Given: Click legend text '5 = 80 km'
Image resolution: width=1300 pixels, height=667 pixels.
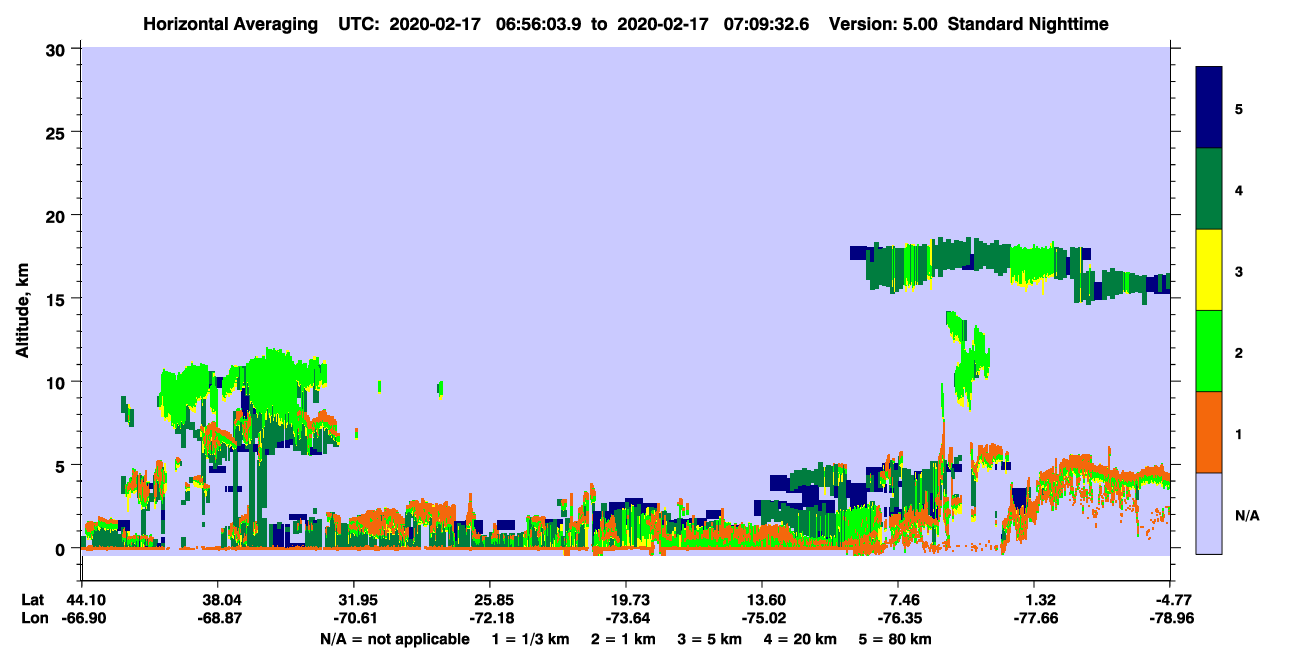Looking at the screenshot, I should point(895,639).
